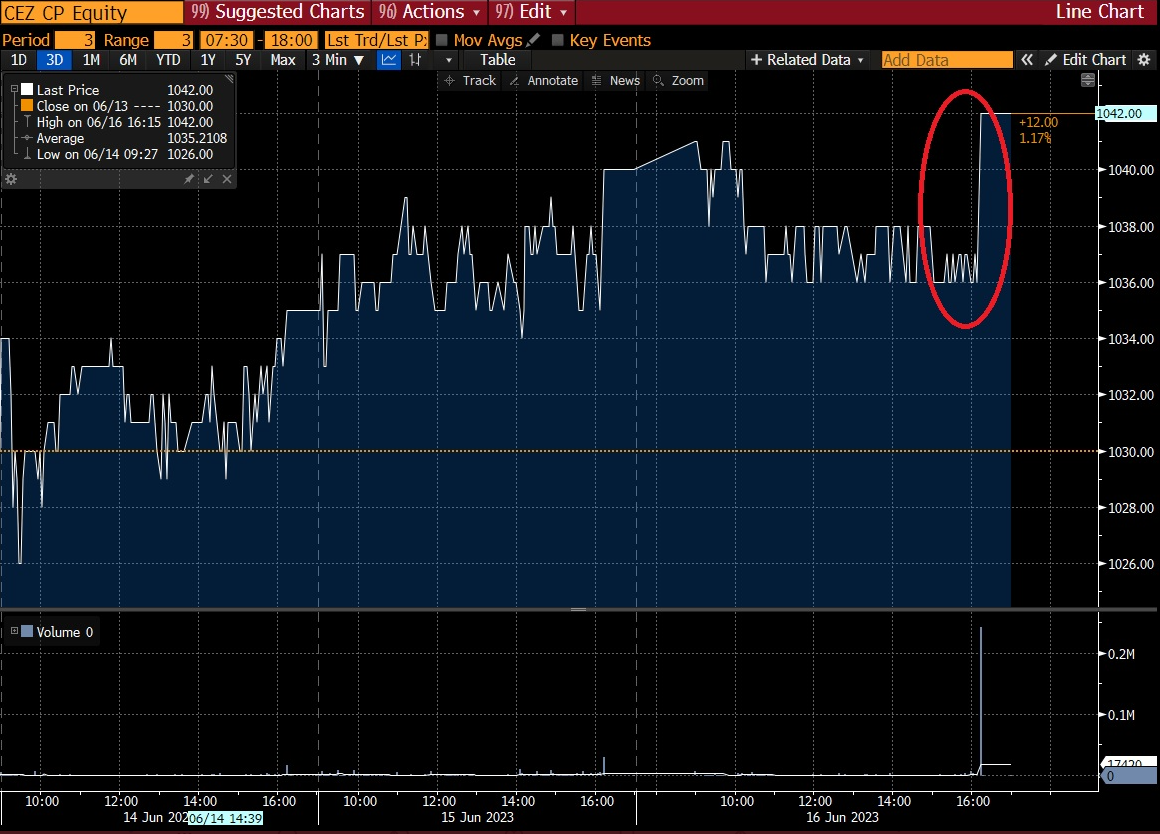Click the Edit Chart button
Viewport: 1160px width, 834px height.
[x=1085, y=60]
